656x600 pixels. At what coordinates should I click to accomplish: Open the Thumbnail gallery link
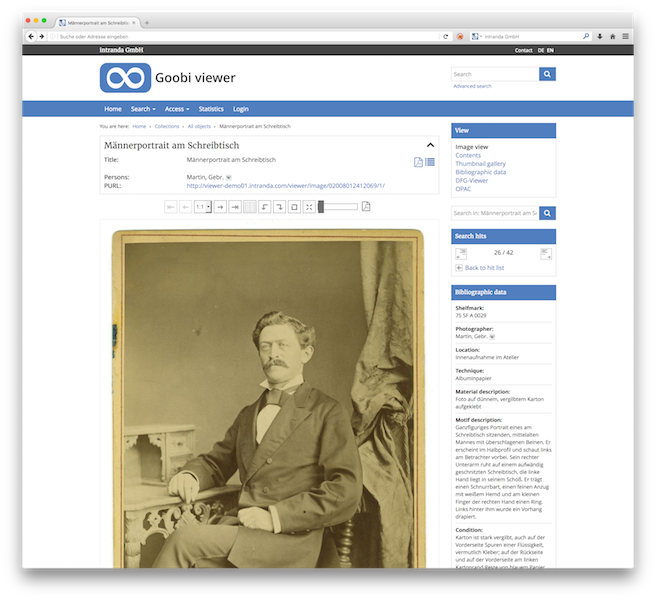click(481, 164)
